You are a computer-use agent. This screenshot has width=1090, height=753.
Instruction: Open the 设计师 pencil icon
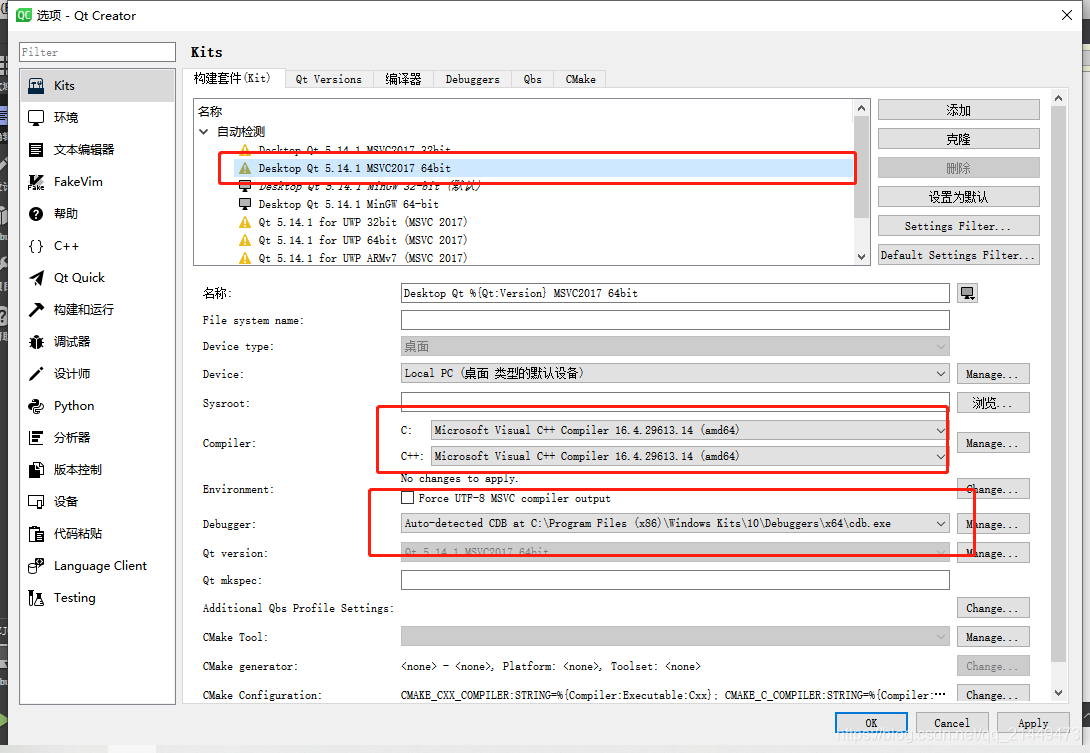click(36, 374)
